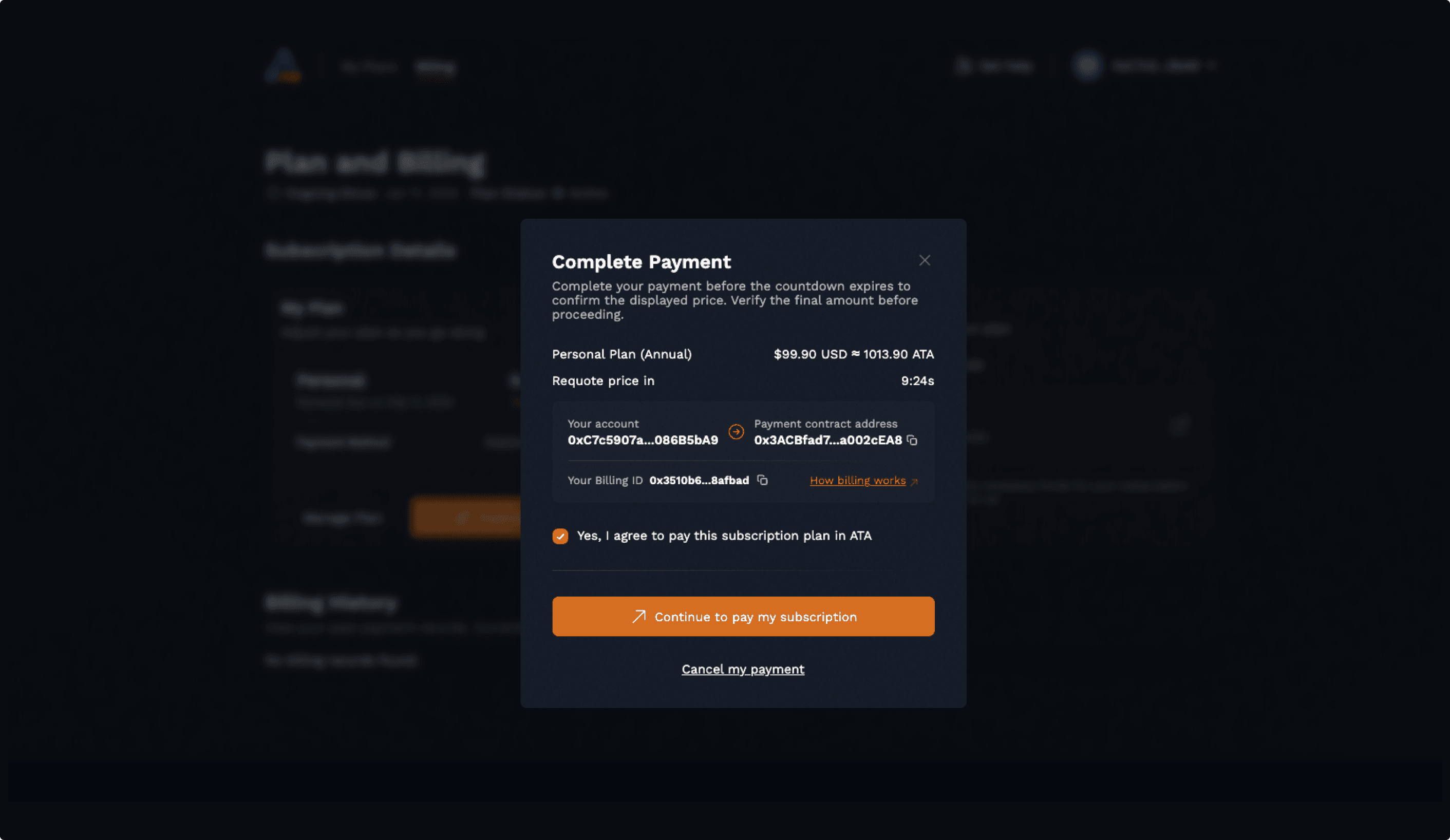The width and height of the screenshot is (1450, 840).
Task: Switch to the Billing tab
Action: coord(436,66)
